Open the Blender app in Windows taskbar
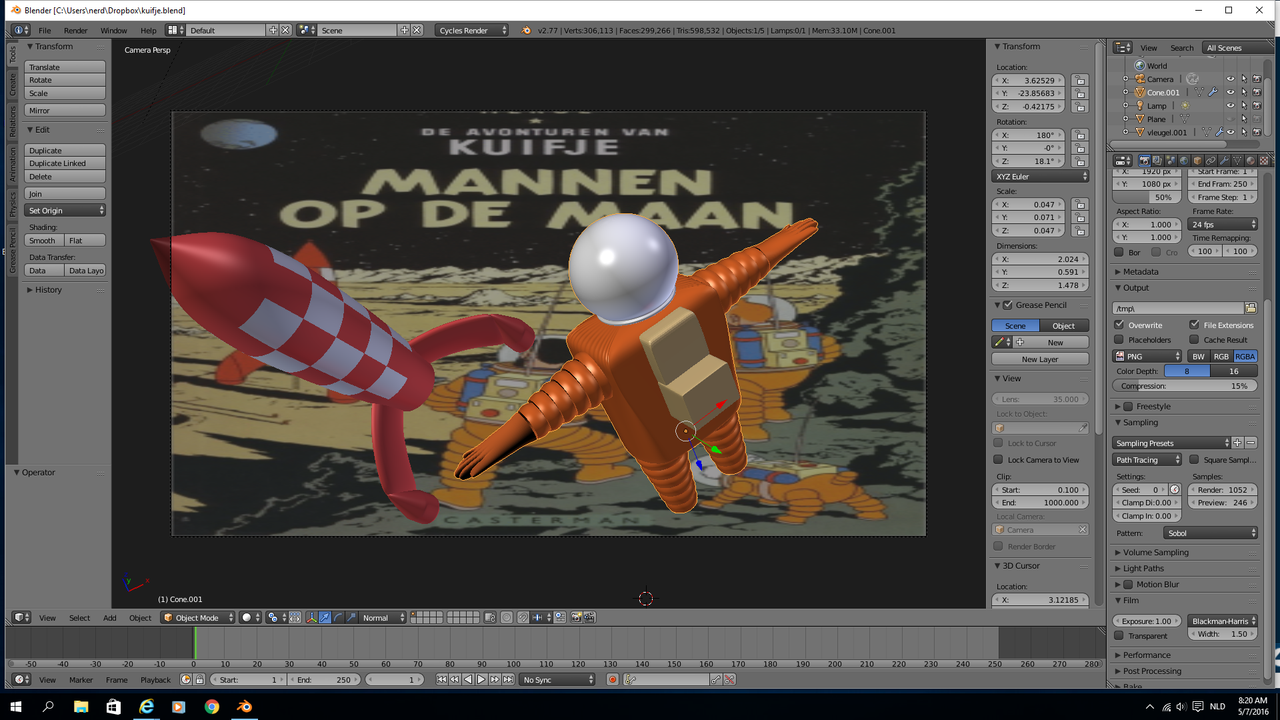1280x720 pixels. coord(245,706)
